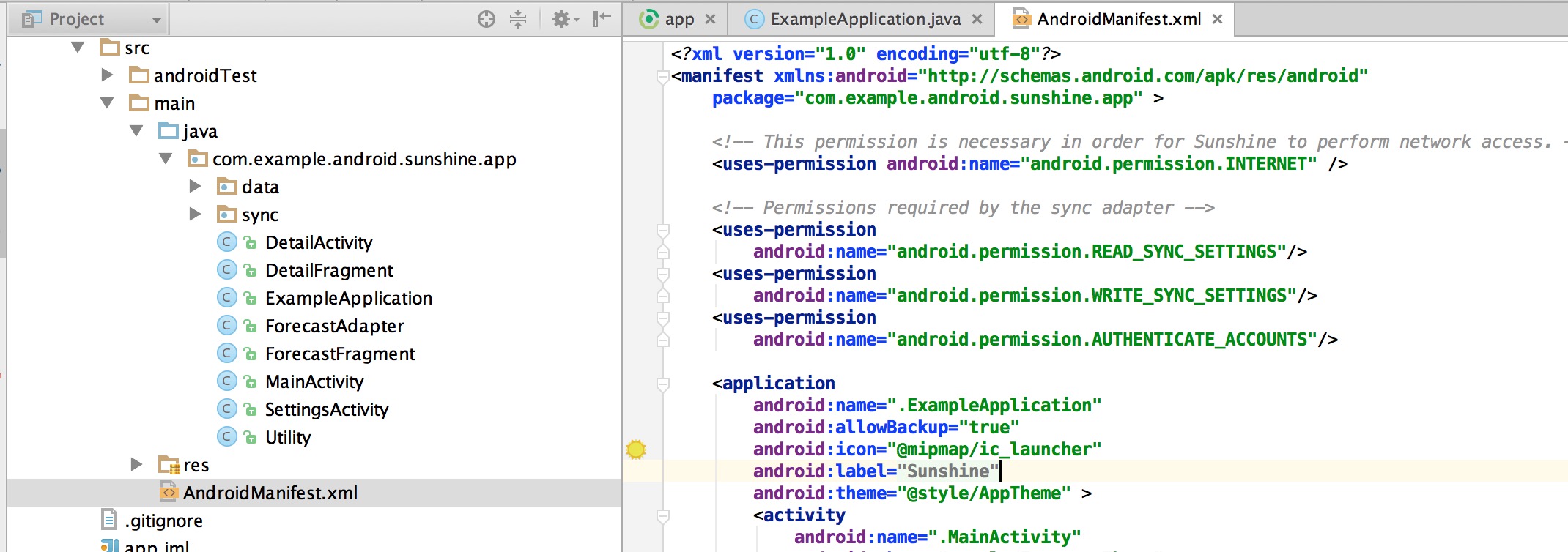Fold the READ_SYNC_SETTINGS uses-permission block

(662, 230)
